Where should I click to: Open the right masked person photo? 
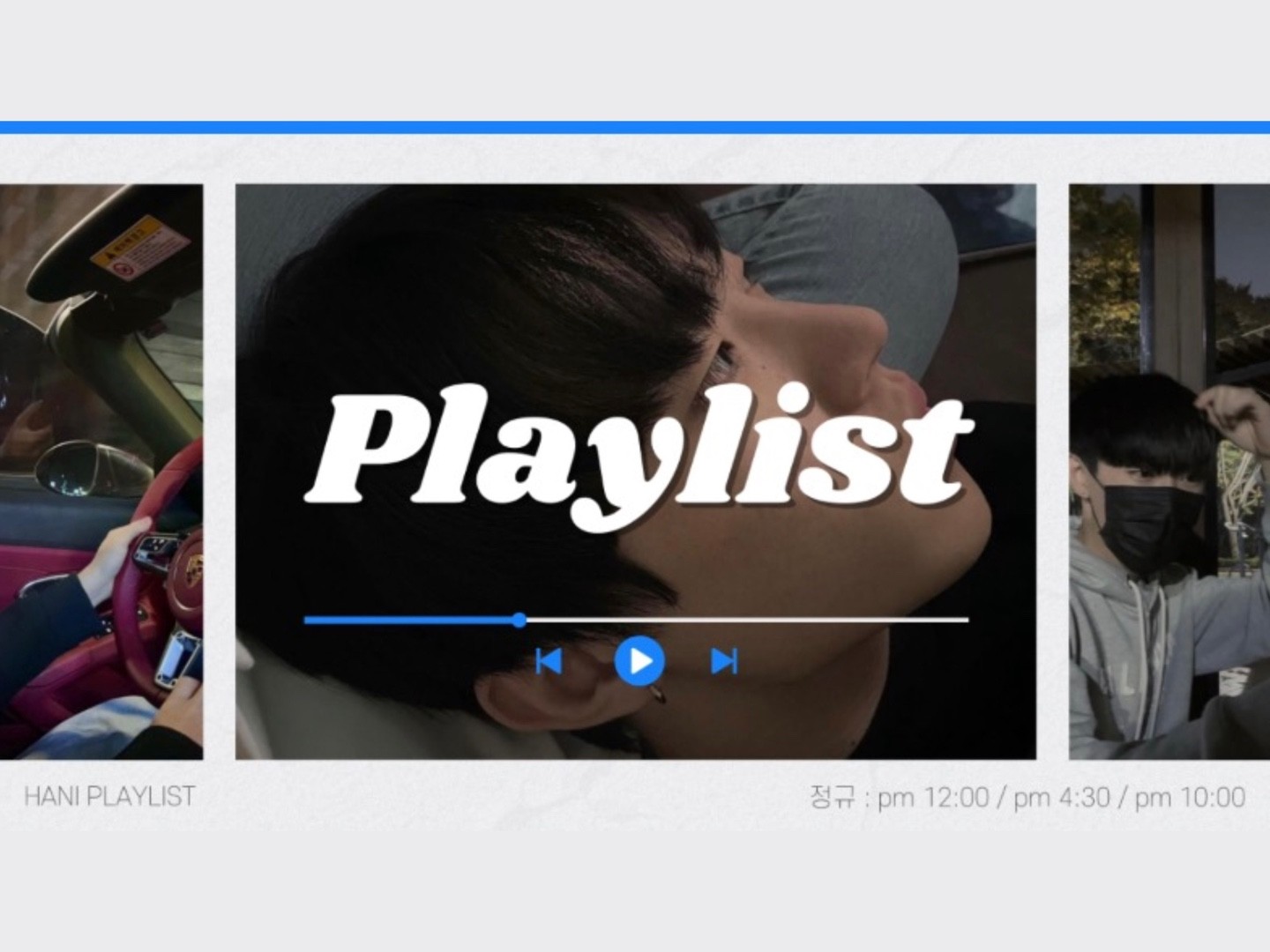1169,472
